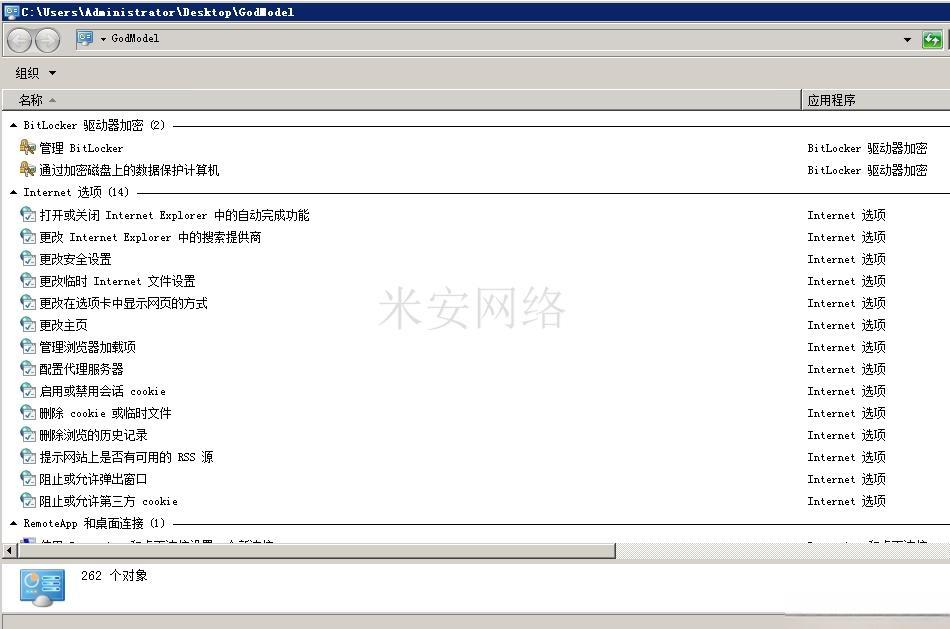Select 启用或禁用会话 cookie
The width and height of the screenshot is (950, 629).
(102, 391)
